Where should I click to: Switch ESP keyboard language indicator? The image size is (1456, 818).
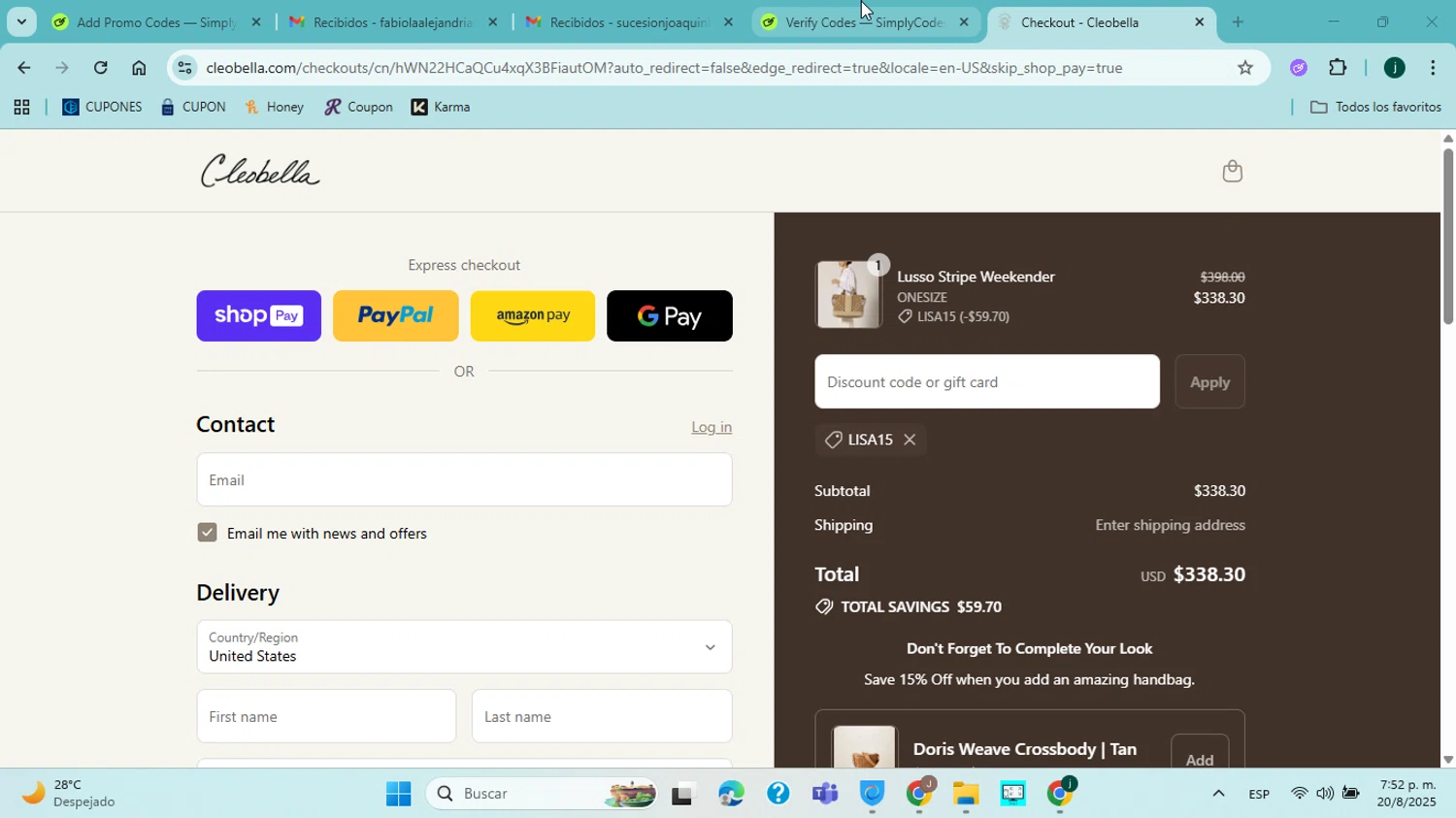[1259, 794]
